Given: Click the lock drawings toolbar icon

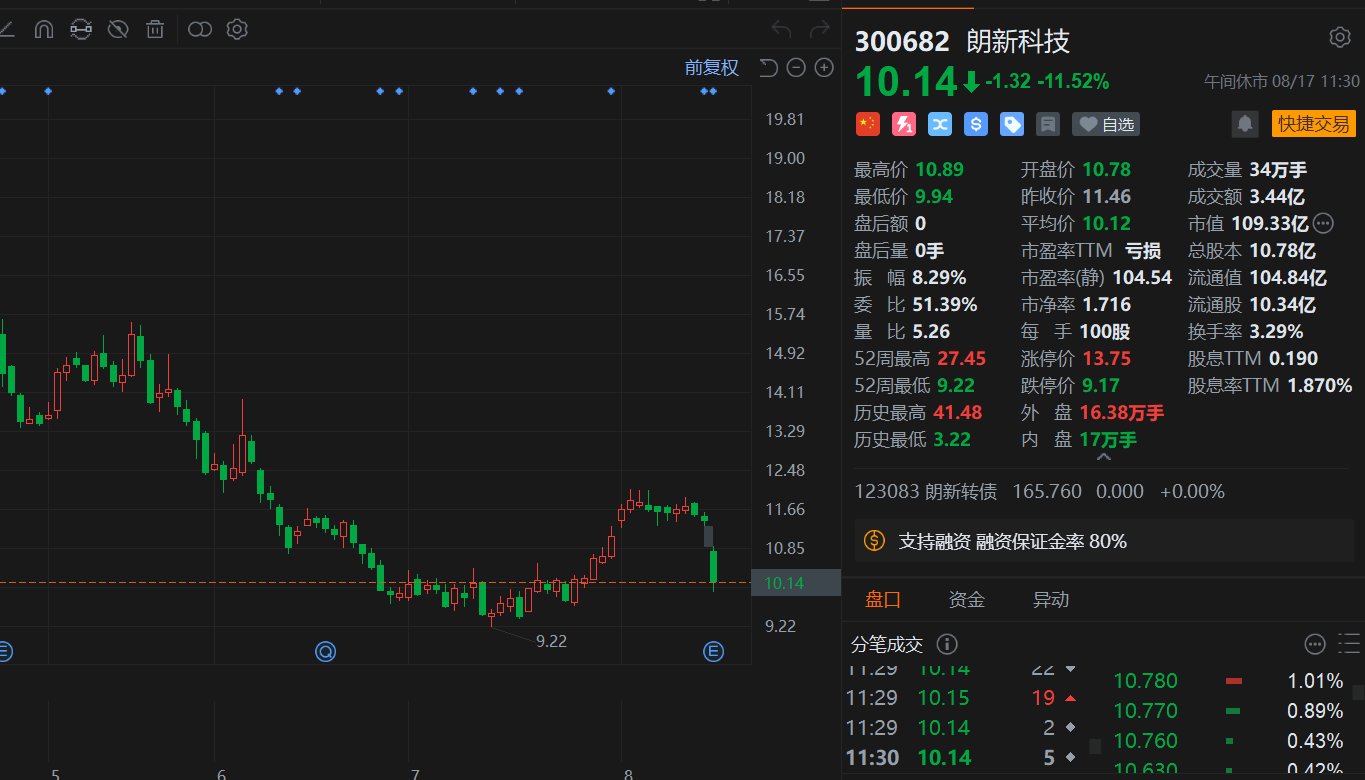Looking at the screenshot, I should coord(81,29).
